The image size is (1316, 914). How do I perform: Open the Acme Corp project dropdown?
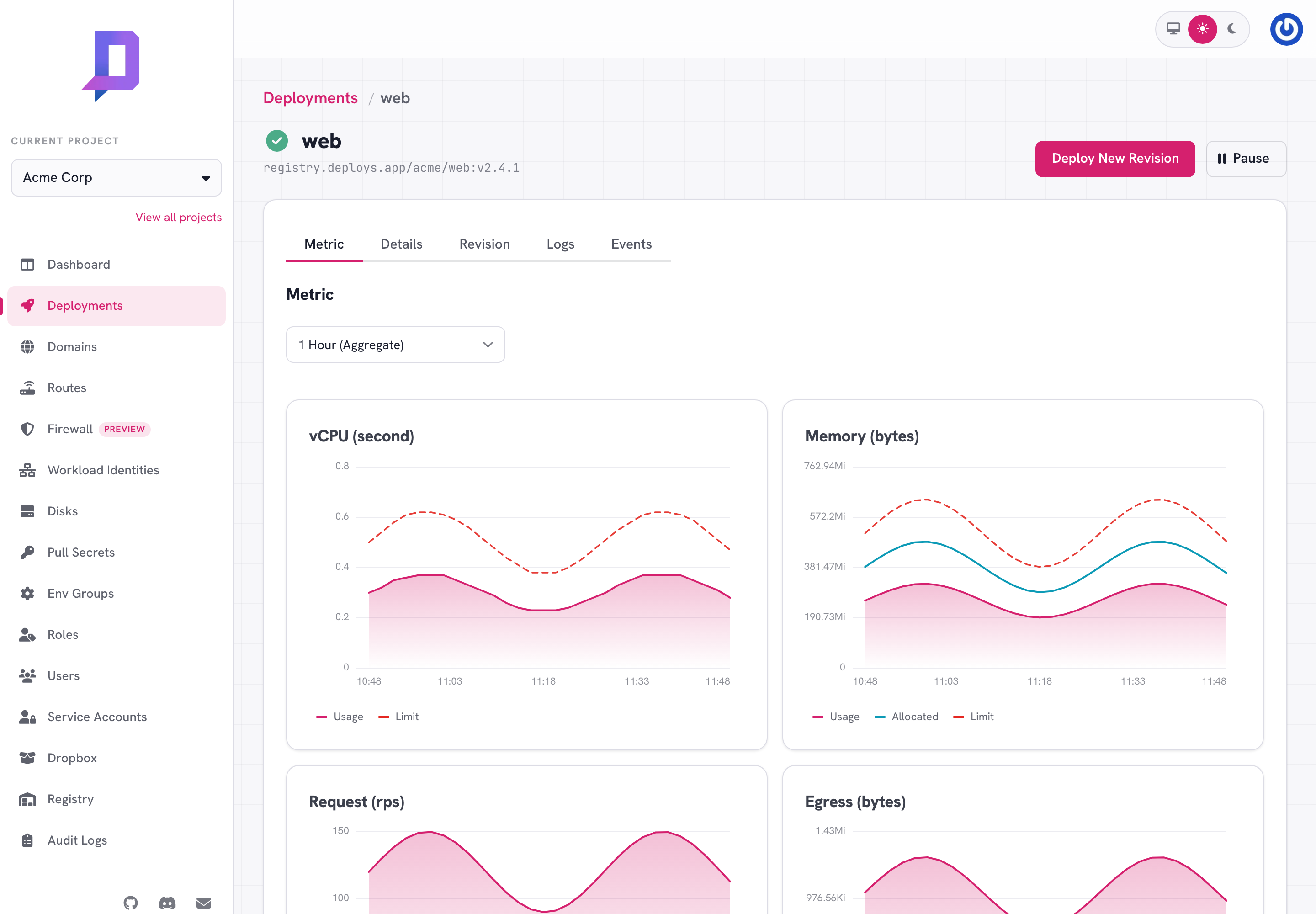pos(116,177)
